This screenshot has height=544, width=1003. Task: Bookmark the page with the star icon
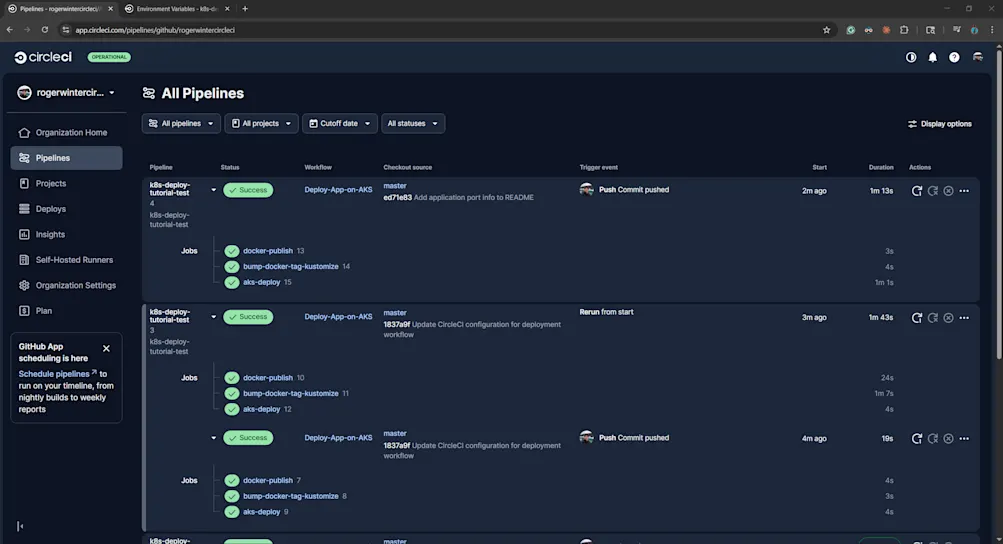coord(826,30)
